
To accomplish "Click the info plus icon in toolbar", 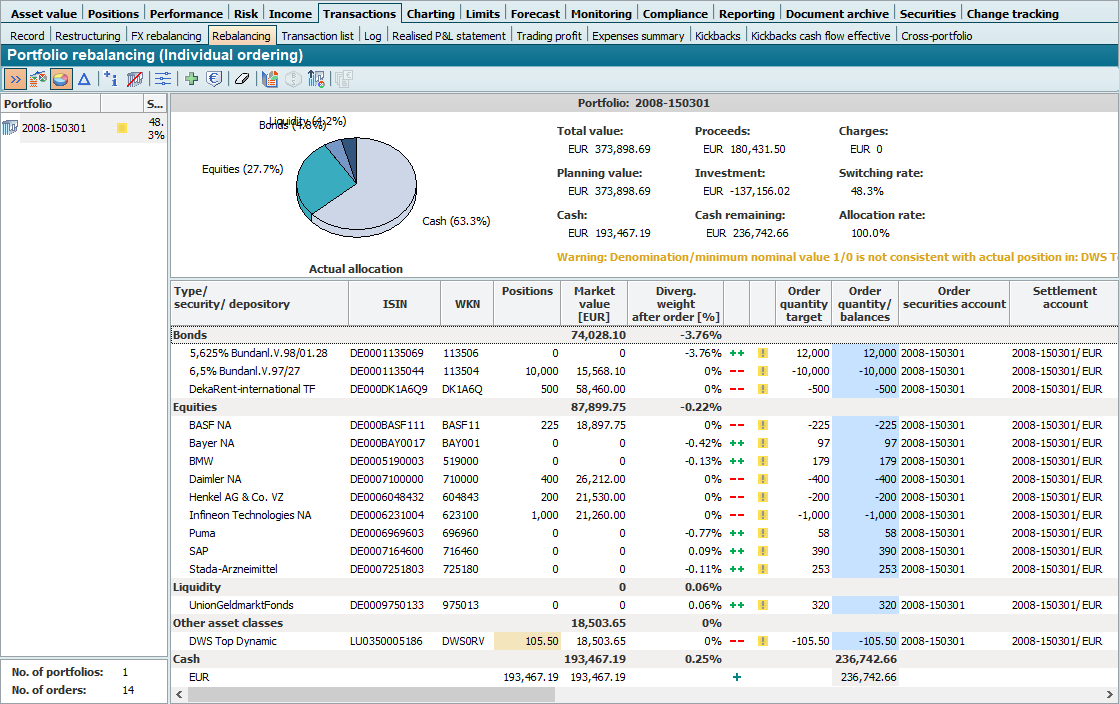I will 110,79.
